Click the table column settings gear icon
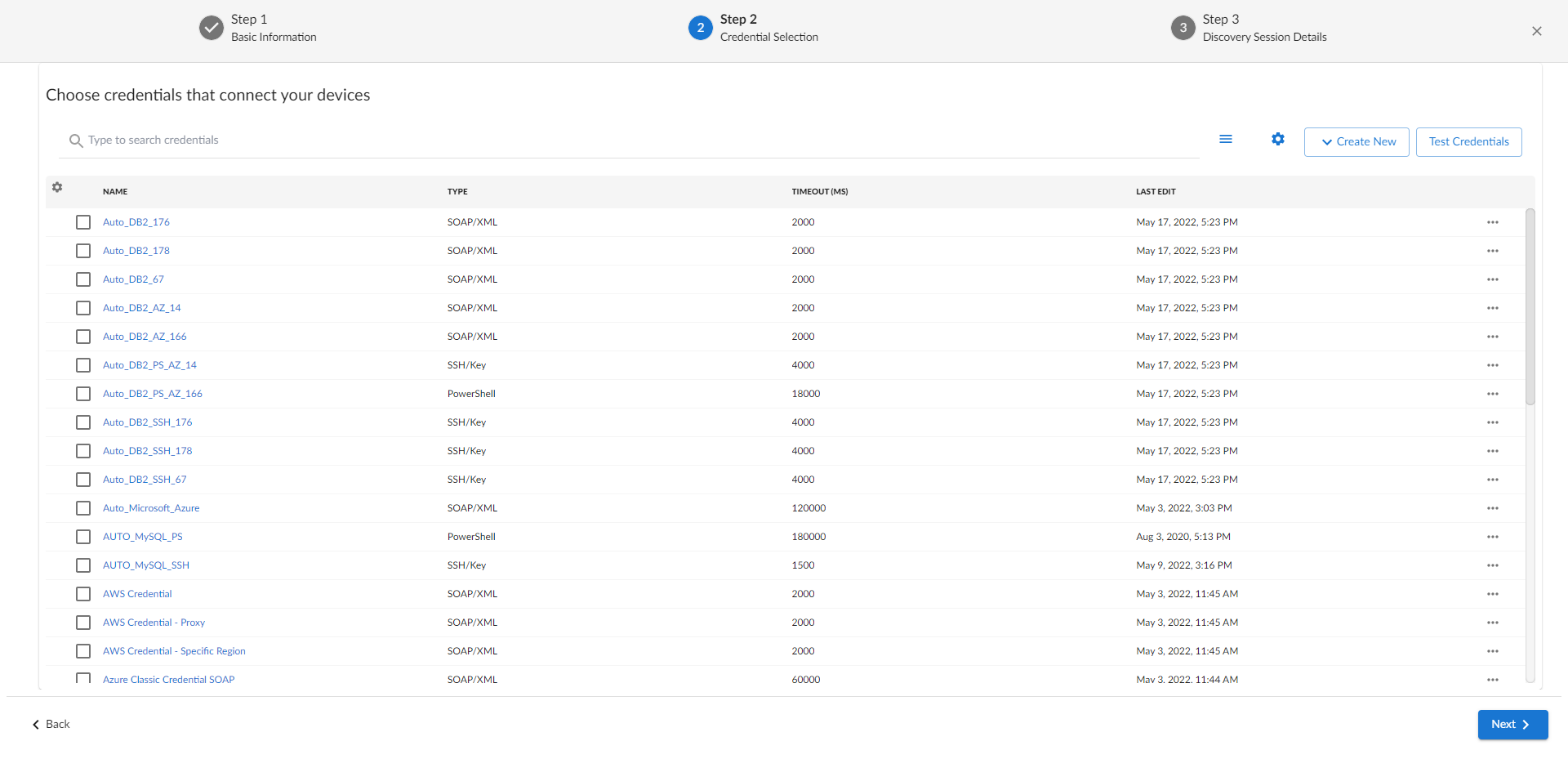The height and width of the screenshot is (759, 1568). pyautogui.click(x=57, y=188)
